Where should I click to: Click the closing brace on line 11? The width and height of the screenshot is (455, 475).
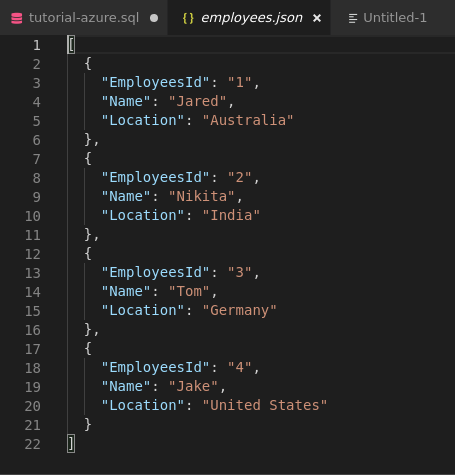(88, 234)
